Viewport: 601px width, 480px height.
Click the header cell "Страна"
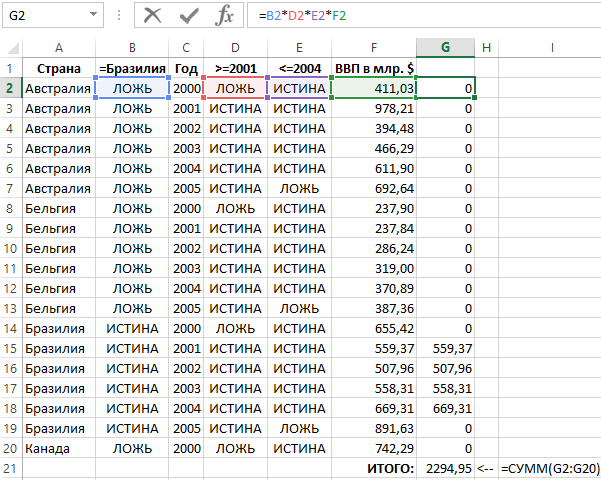pyautogui.click(x=59, y=68)
